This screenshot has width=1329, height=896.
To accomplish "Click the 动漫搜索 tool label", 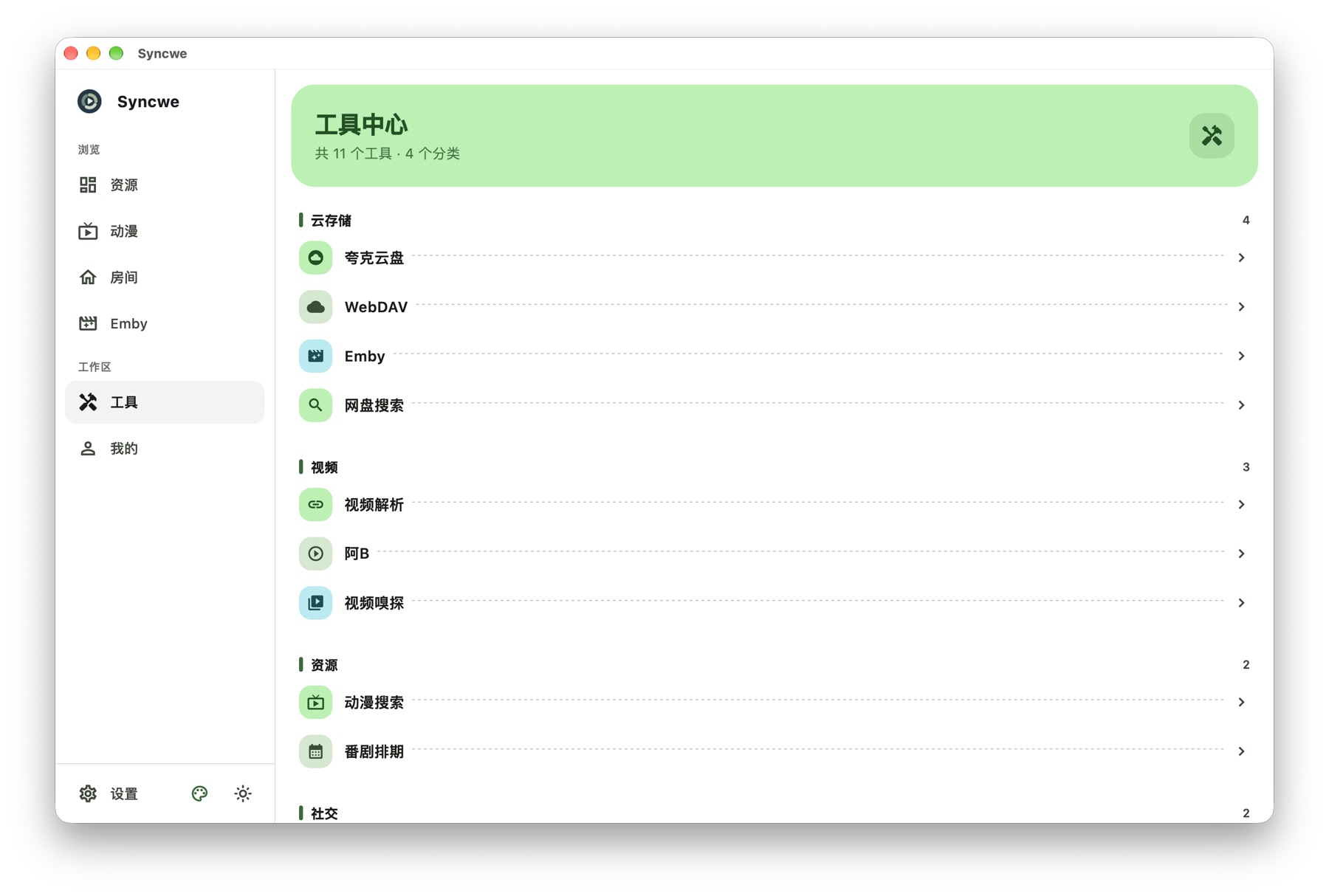I will (x=374, y=703).
